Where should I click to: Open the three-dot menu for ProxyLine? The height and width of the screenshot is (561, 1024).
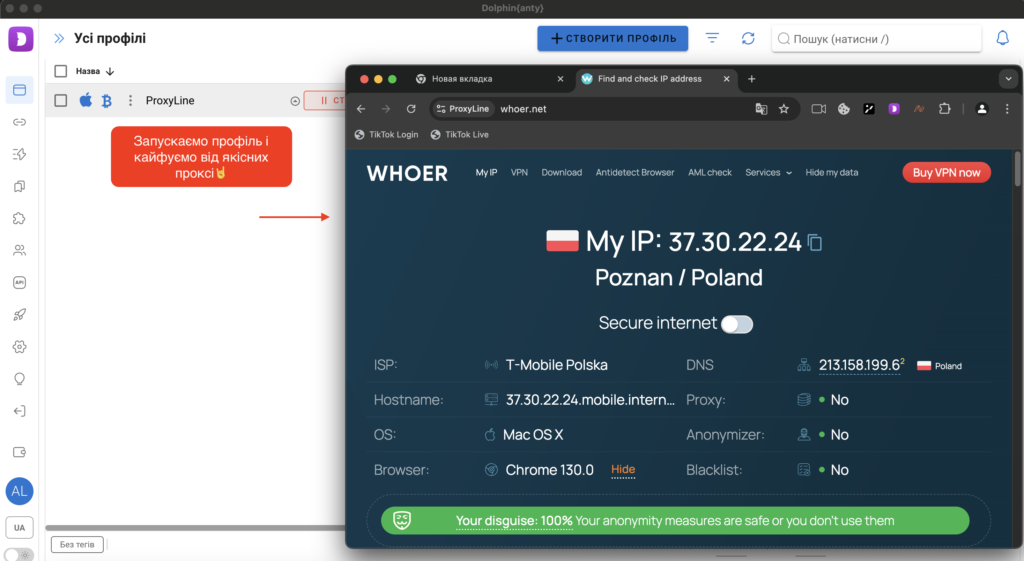130,100
